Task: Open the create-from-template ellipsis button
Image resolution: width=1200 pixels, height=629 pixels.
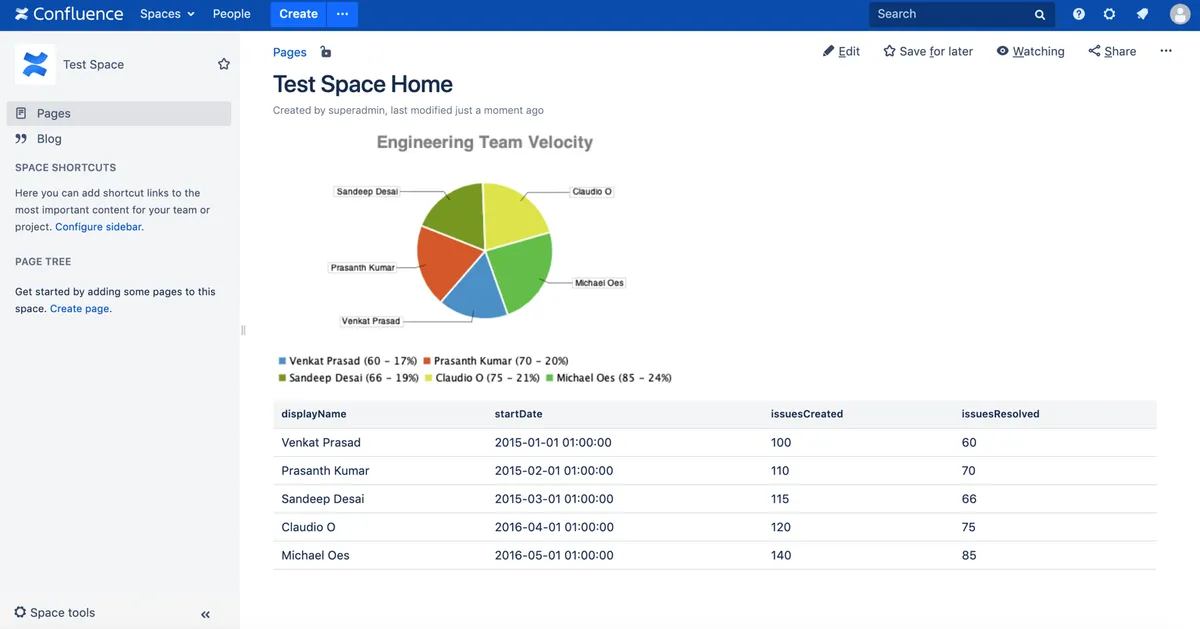Action: pyautogui.click(x=343, y=14)
